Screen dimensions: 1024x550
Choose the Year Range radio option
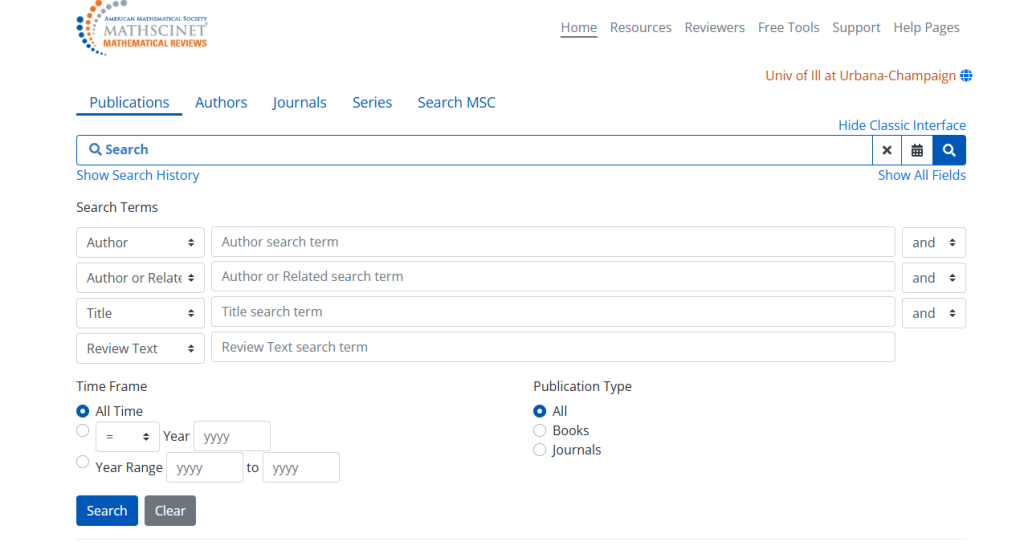click(x=83, y=462)
